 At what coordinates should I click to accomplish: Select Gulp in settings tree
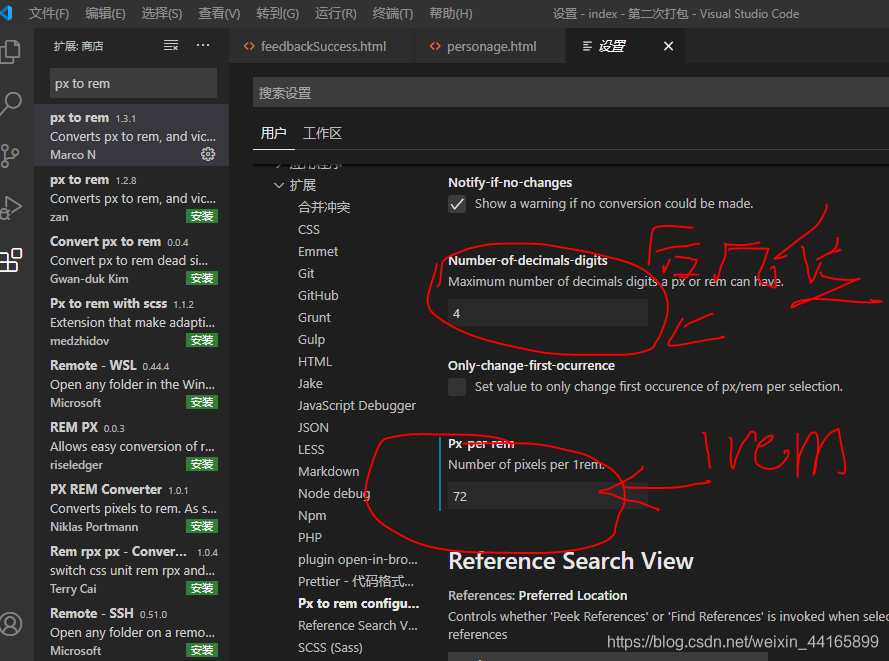(x=311, y=340)
